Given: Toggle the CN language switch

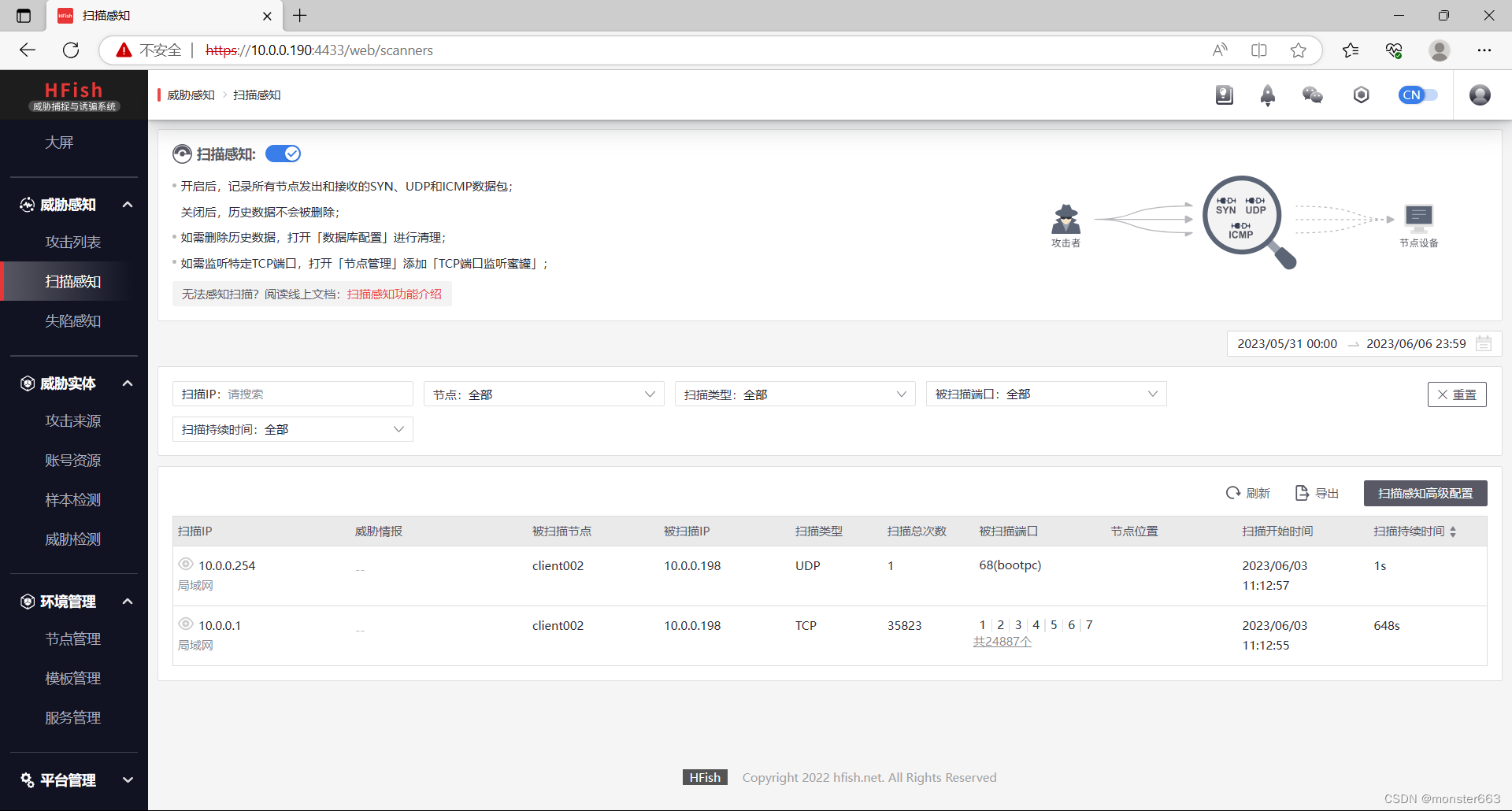Looking at the screenshot, I should (1417, 95).
